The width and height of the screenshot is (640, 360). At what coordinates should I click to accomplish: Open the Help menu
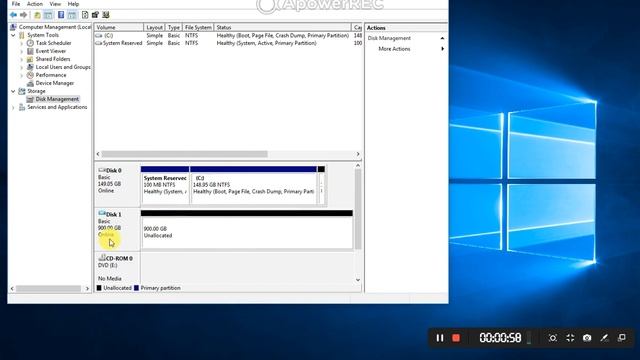coord(73,4)
